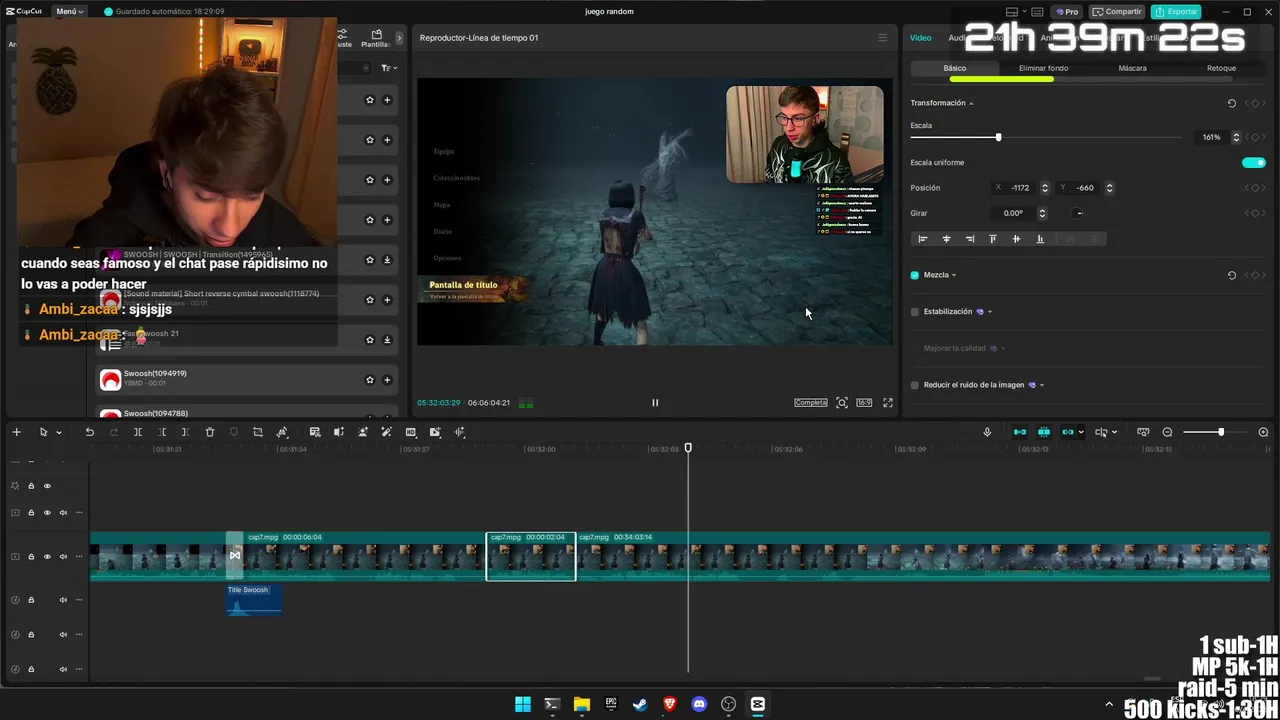Viewport: 1280px width, 720px height.
Task: Open Steam from the taskbar
Action: pyautogui.click(x=640, y=704)
